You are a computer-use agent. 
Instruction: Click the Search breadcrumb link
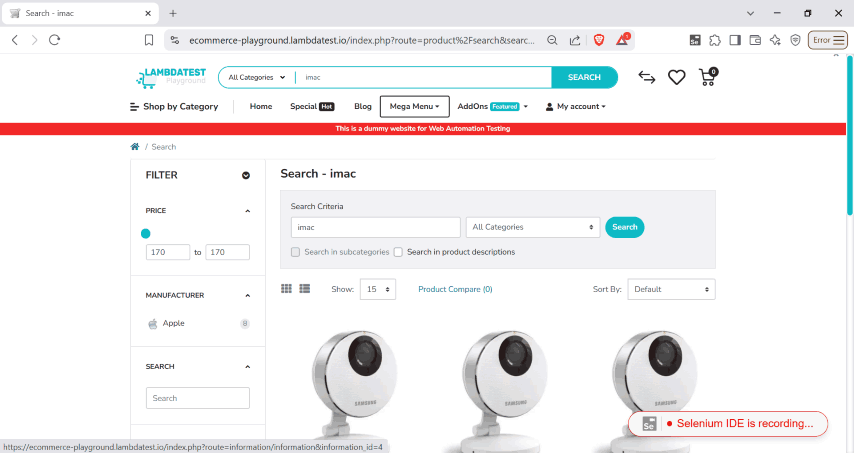coord(163,147)
